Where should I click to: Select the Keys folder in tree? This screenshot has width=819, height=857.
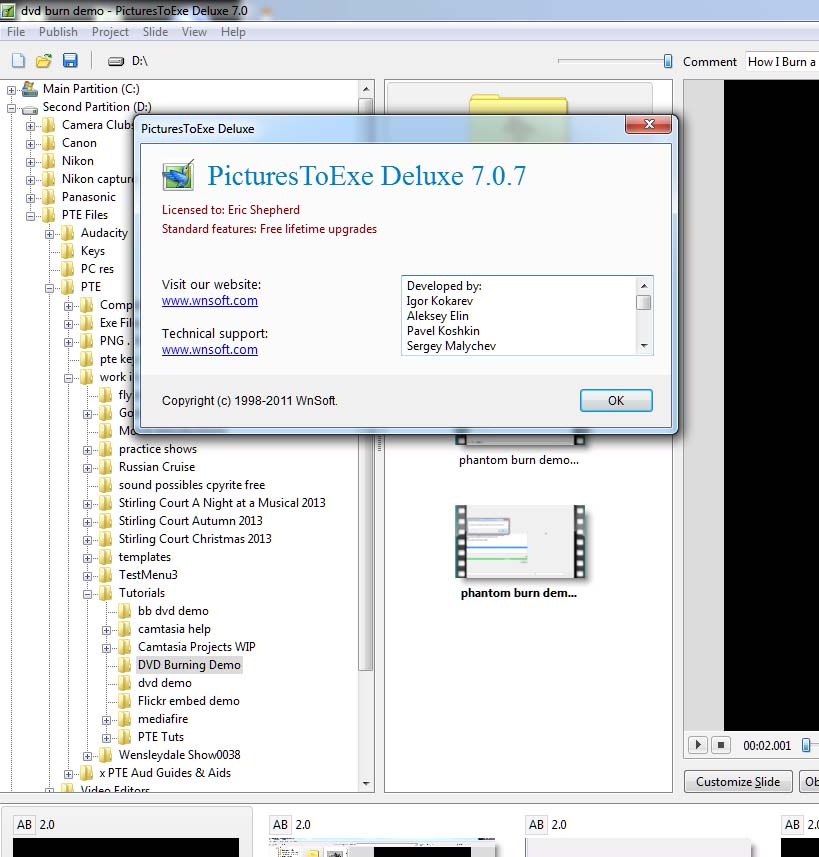(92, 251)
